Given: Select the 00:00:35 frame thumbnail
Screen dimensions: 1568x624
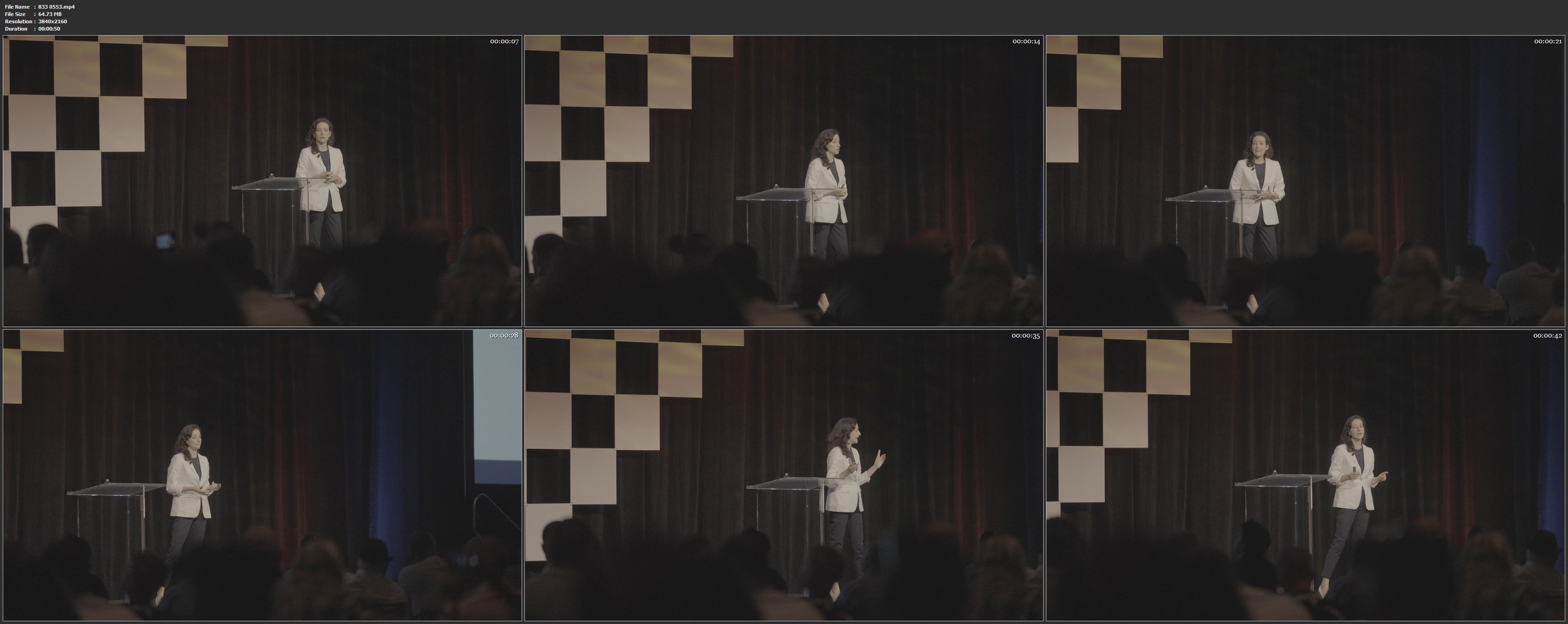Looking at the screenshot, I should click(784, 475).
